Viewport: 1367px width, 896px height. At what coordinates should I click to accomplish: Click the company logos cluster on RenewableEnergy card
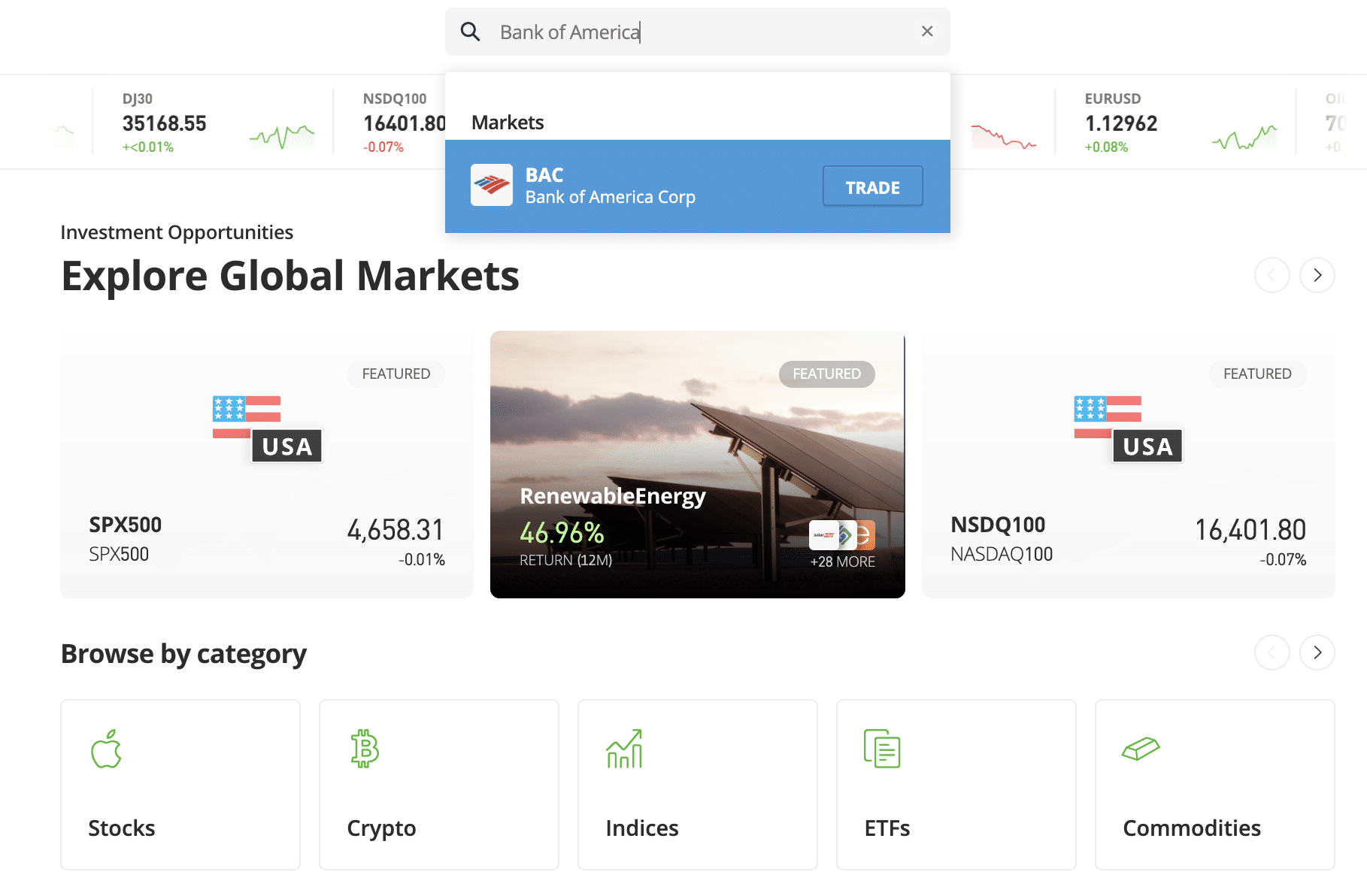842,535
